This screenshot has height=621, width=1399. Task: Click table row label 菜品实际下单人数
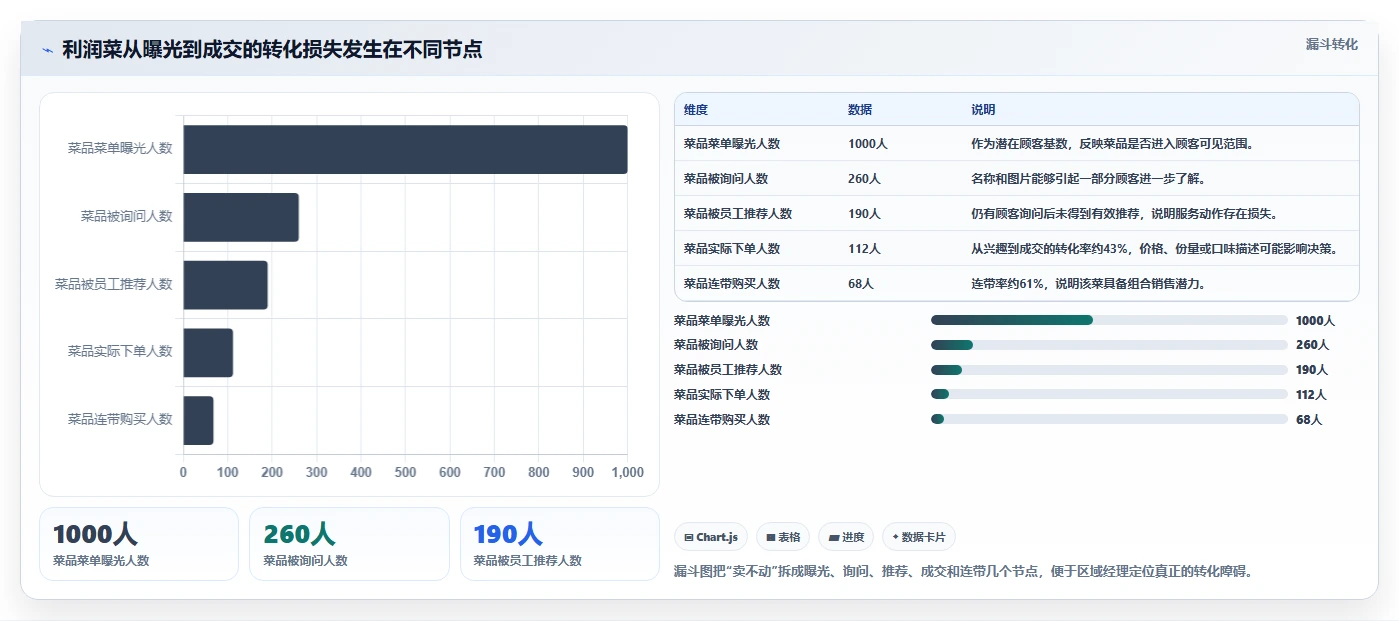coord(732,248)
